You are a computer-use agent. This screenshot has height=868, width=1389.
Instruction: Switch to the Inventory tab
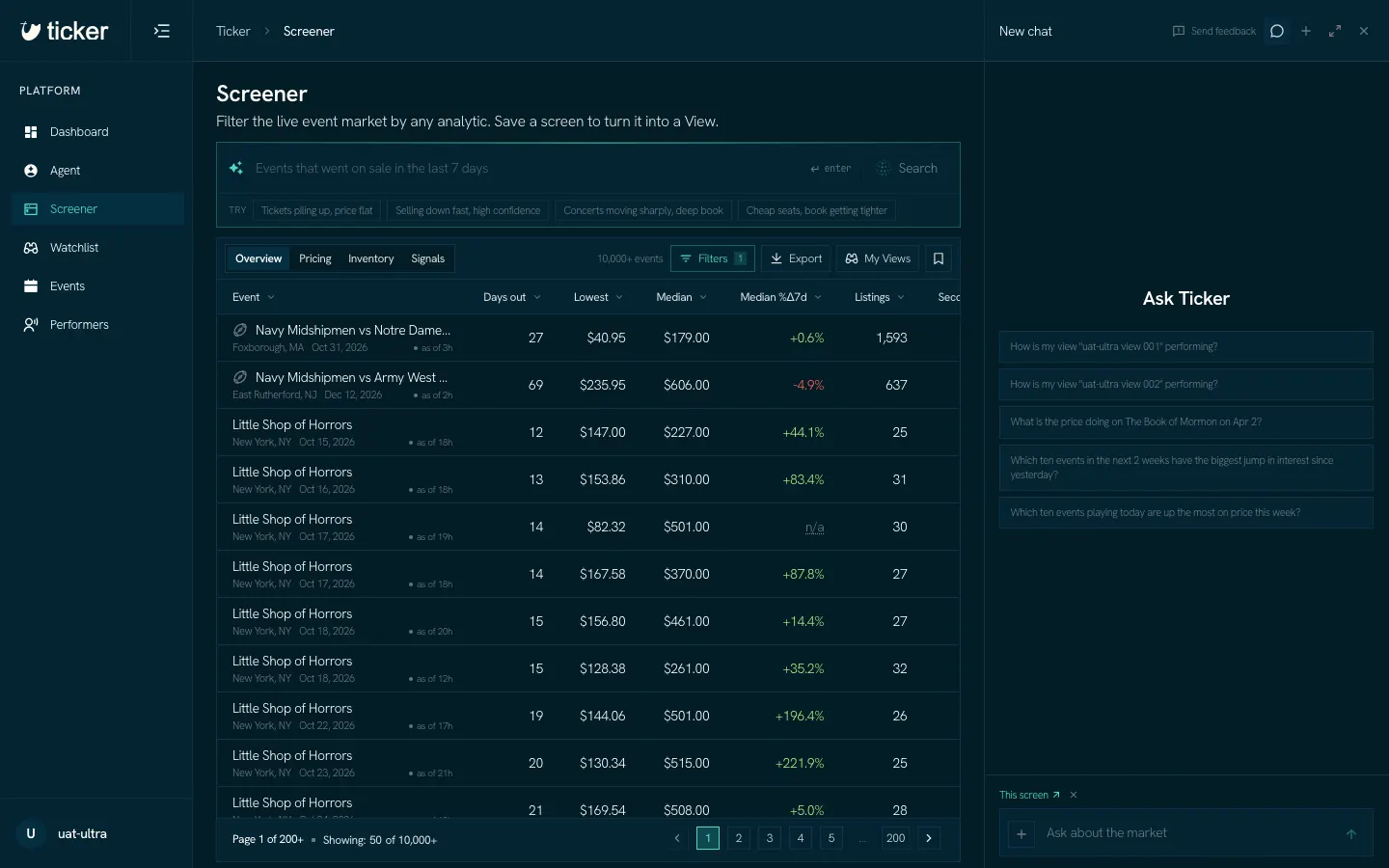(x=371, y=258)
